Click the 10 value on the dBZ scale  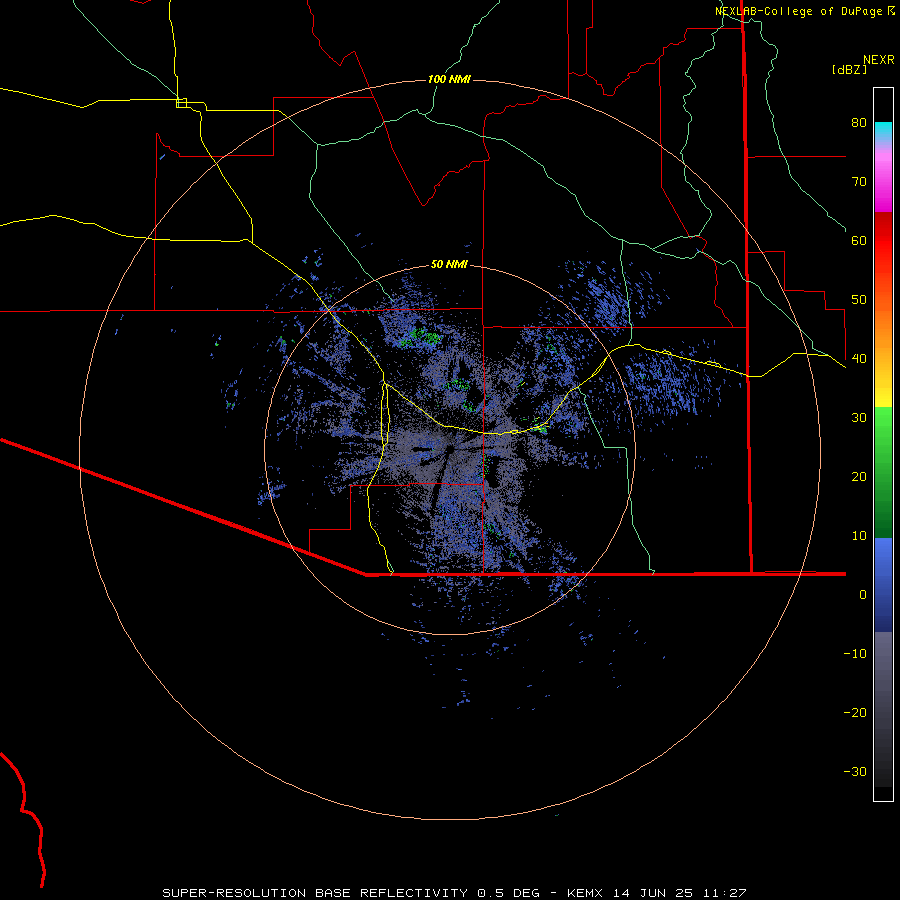859,536
